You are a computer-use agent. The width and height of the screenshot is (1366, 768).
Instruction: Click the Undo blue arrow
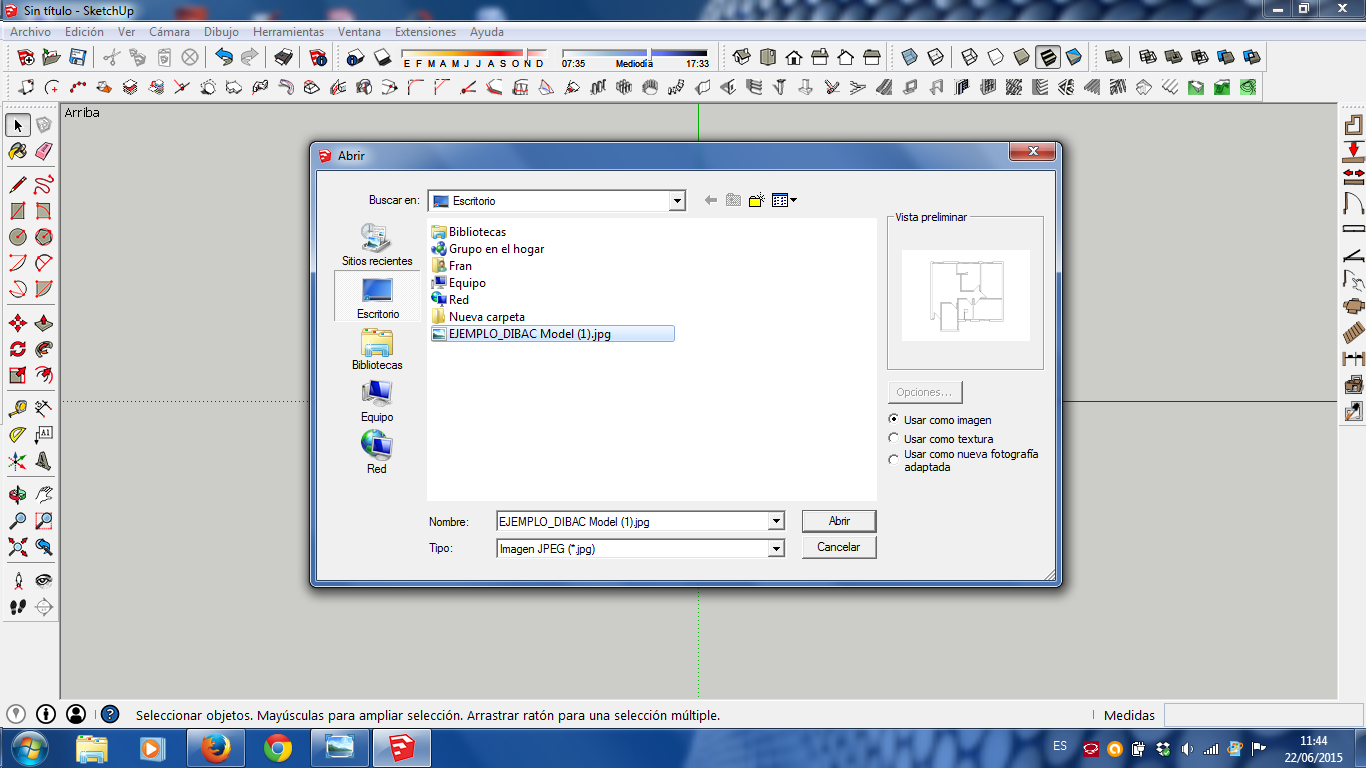224,57
